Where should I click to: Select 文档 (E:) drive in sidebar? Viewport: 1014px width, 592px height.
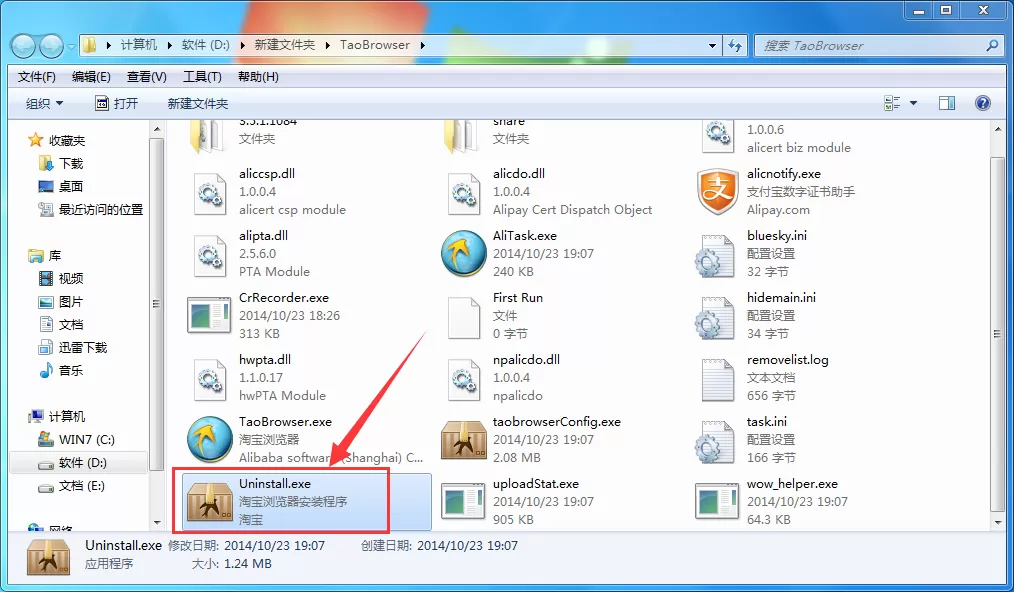tap(81, 485)
